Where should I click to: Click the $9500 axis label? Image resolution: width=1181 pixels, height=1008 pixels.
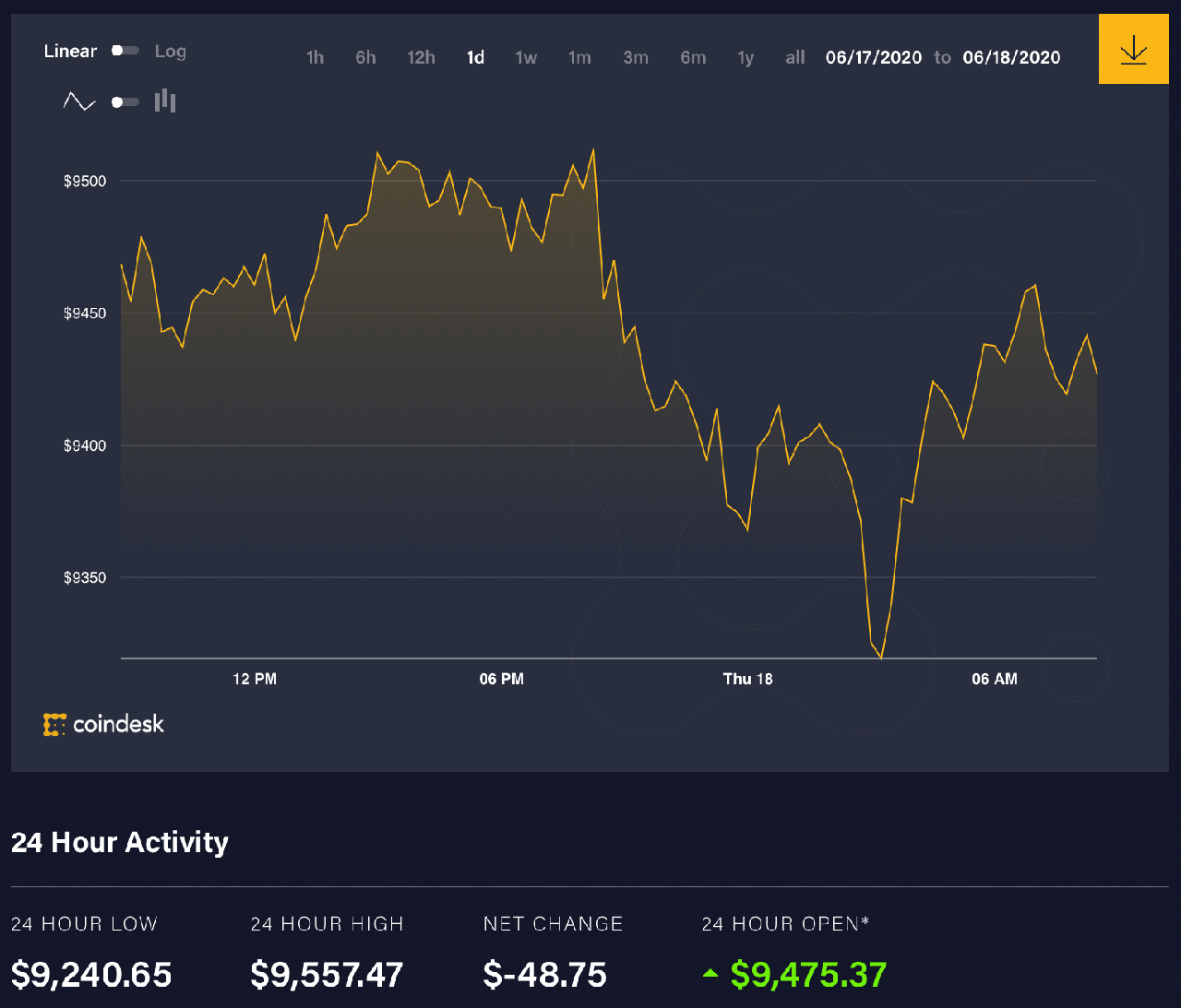click(x=85, y=181)
